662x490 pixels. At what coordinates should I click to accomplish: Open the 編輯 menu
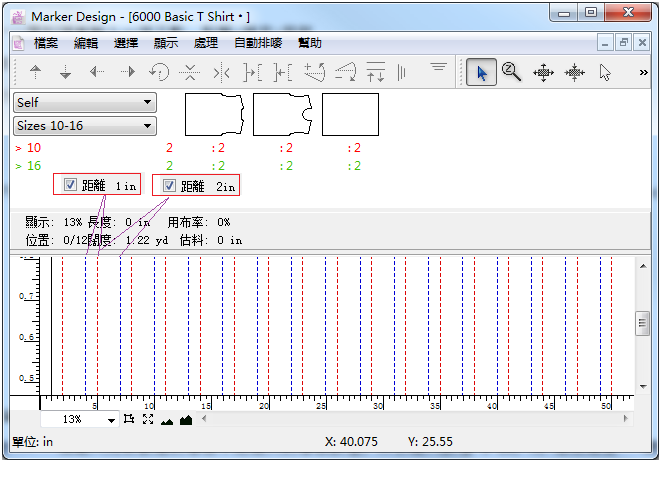point(86,43)
